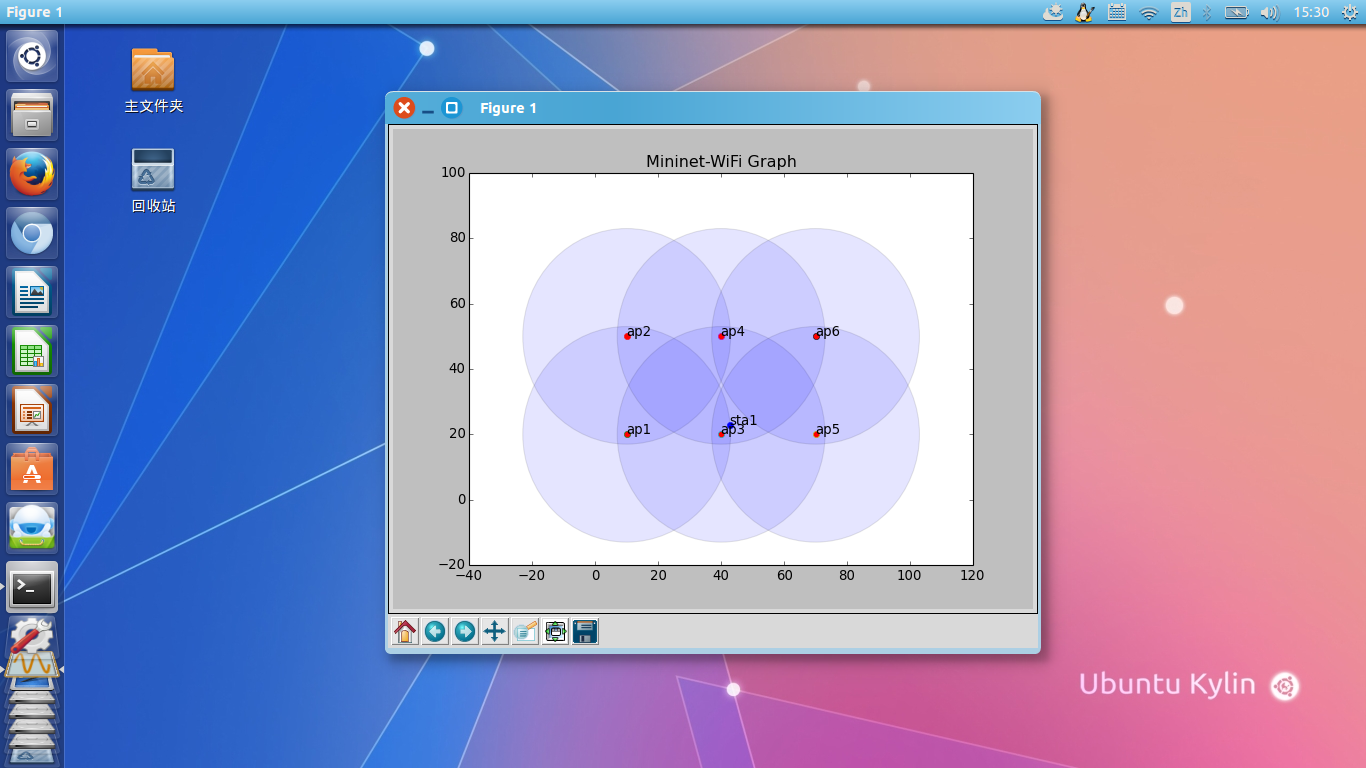1366x768 pixels.
Task: Launch Firefox from the dock
Action: 32,174
